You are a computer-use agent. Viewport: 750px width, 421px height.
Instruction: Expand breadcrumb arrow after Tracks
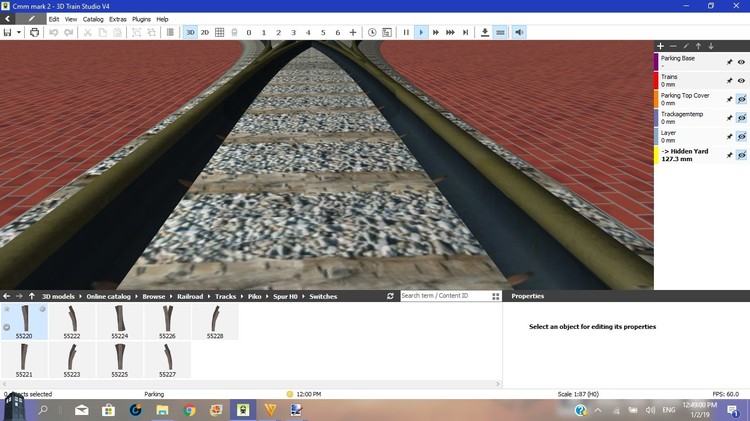tap(242, 297)
